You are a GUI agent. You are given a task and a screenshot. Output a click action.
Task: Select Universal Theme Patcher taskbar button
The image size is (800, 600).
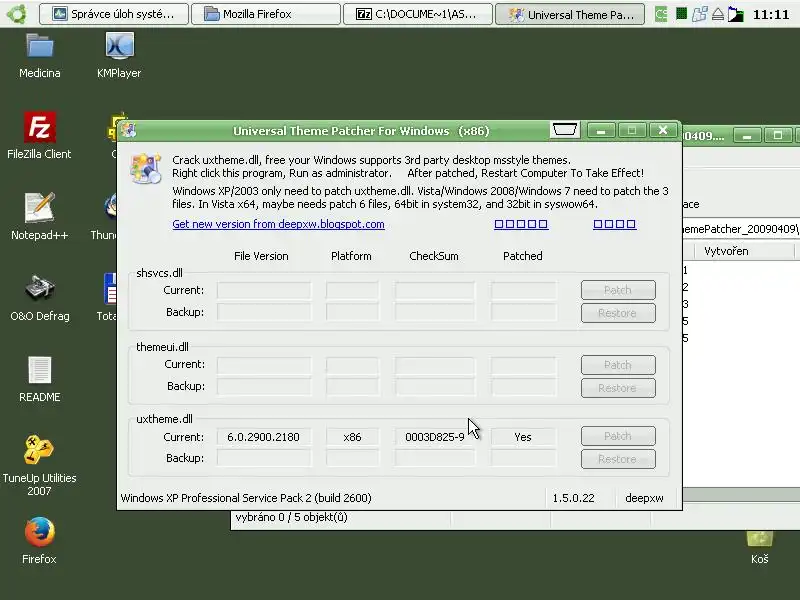click(x=570, y=14)
